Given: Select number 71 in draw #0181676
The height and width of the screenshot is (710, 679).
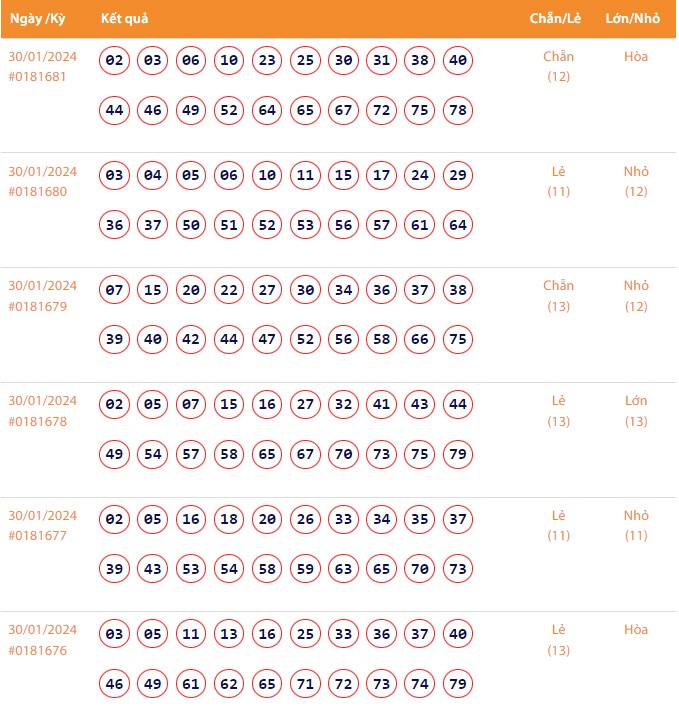Looking at the screenshot, I should point(306,683).
